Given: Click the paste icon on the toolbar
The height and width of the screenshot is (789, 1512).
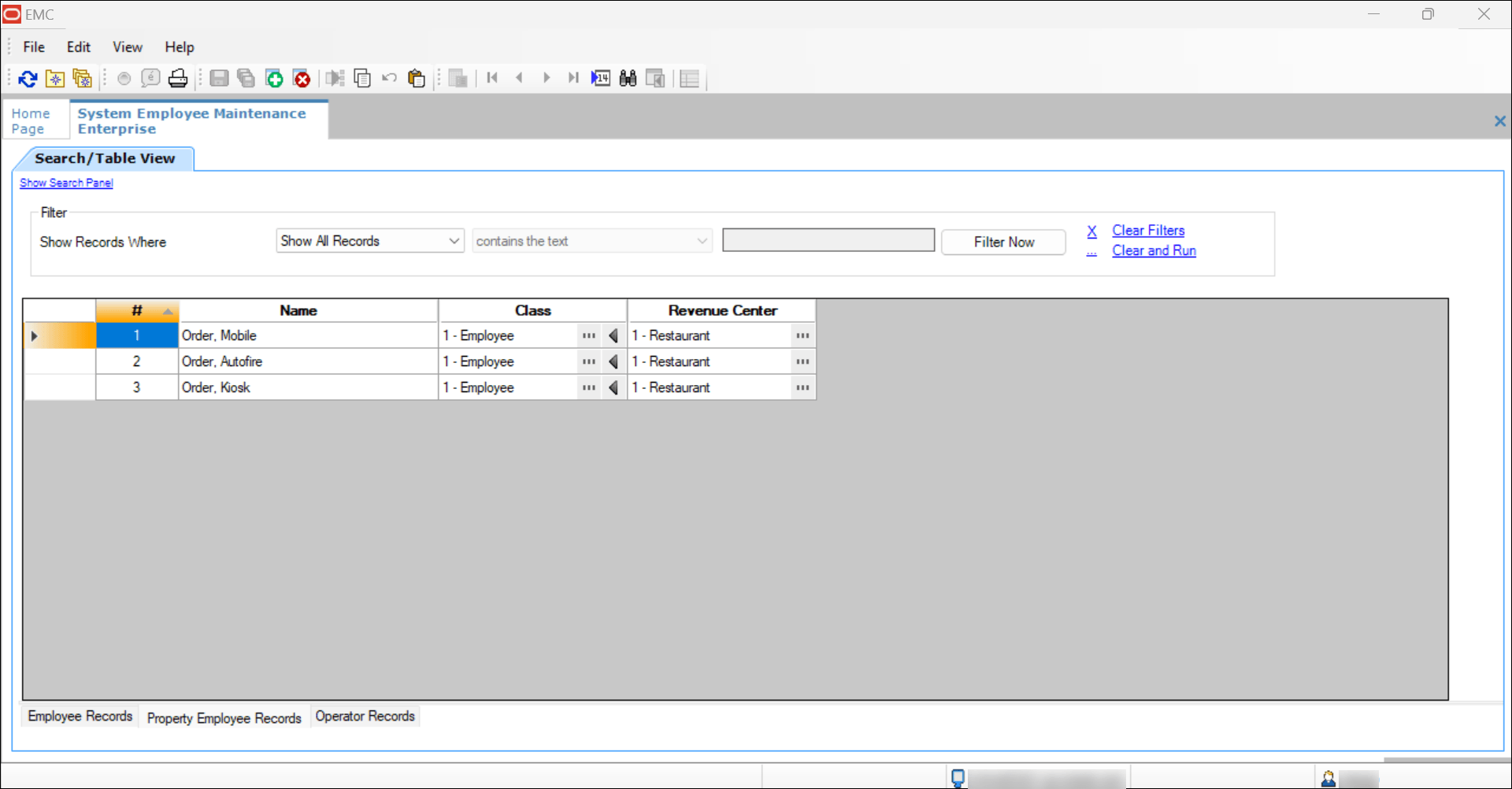Looking at the screenshot, I should (x=416, y=78).
